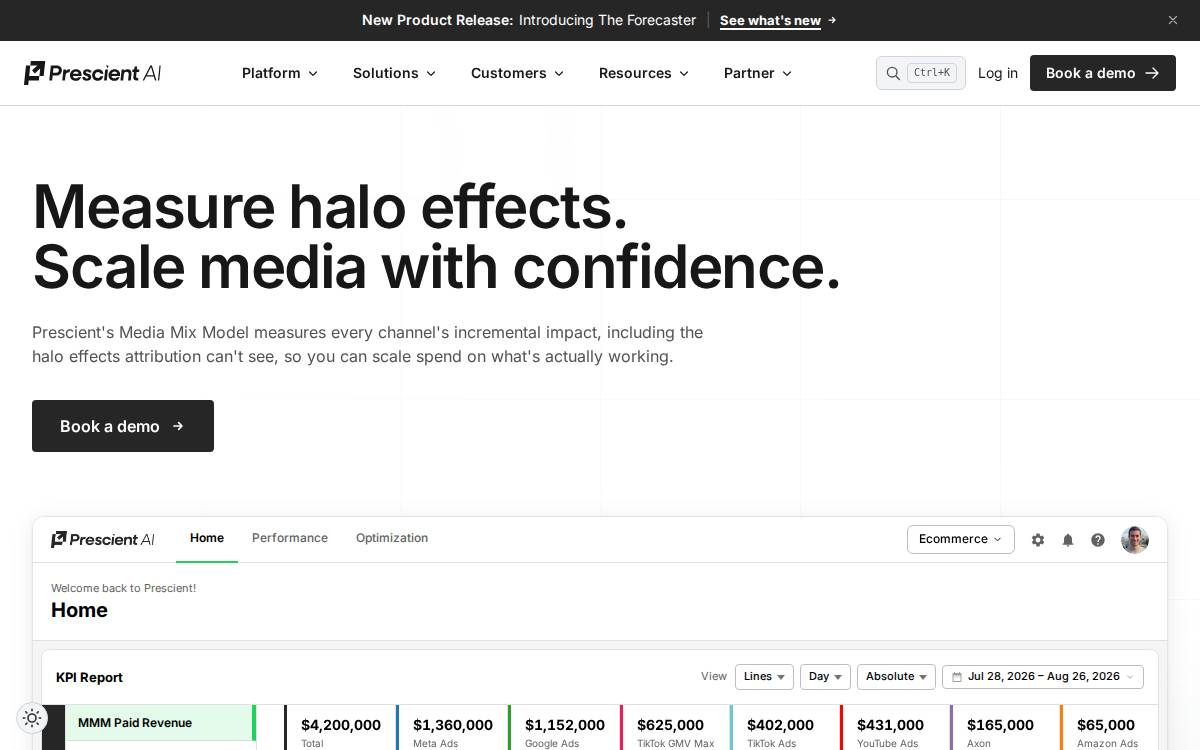Click Book a demo in the header

pyautogui.click(x=1103, y=73)
